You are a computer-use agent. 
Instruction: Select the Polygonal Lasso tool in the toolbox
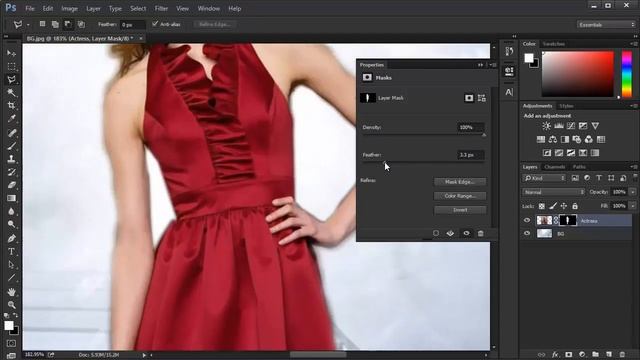pos(11,80)
